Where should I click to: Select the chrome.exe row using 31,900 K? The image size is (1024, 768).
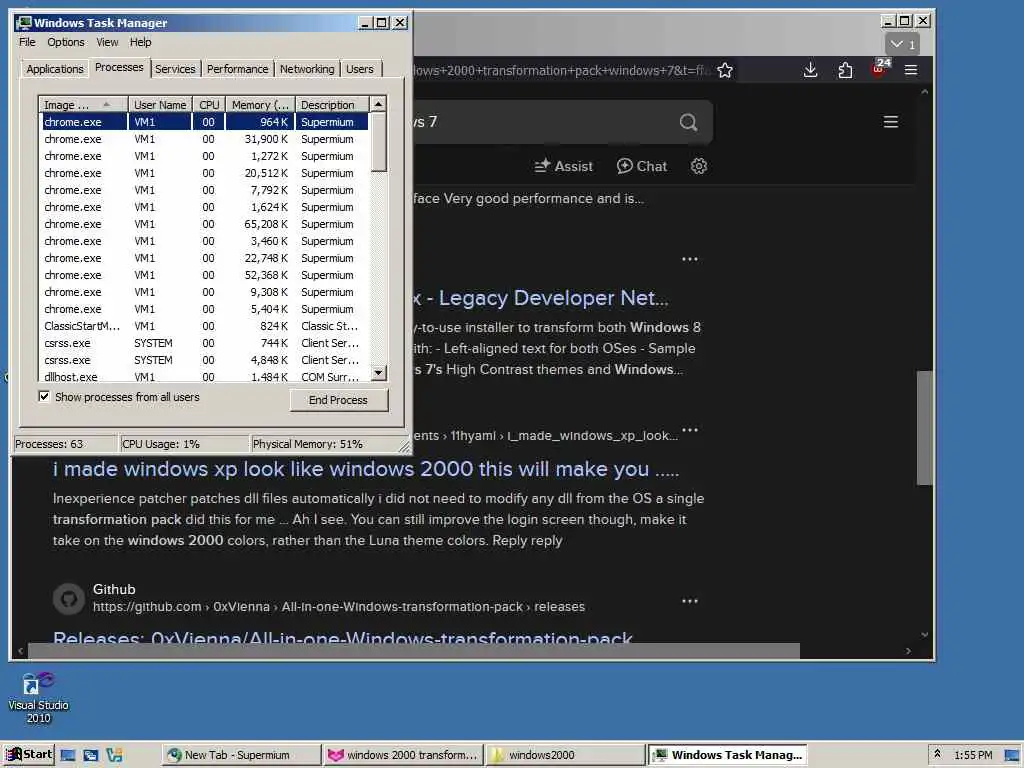(x=205, y=139)
